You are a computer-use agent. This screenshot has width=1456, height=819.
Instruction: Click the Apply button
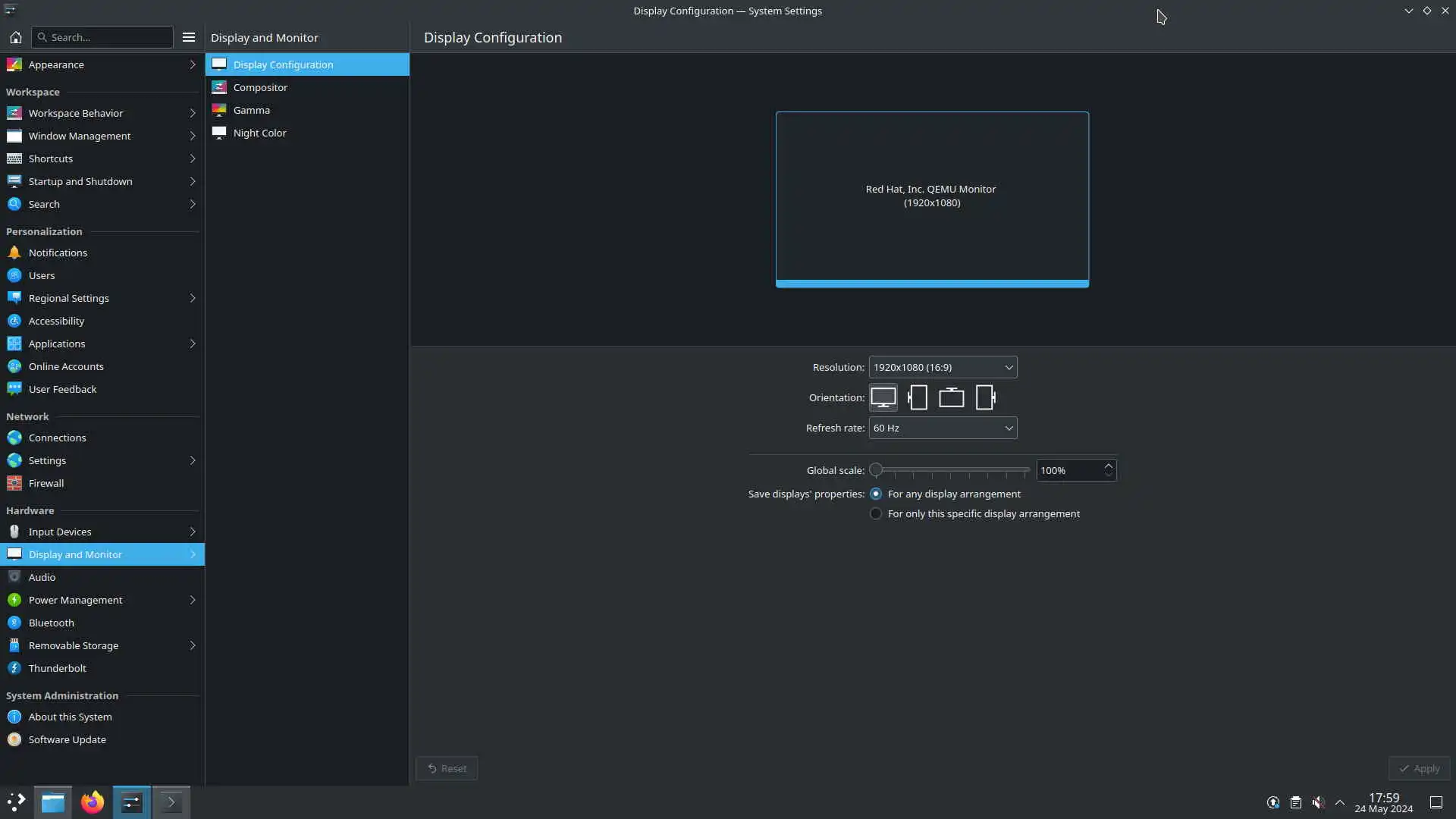(1419, 768)
